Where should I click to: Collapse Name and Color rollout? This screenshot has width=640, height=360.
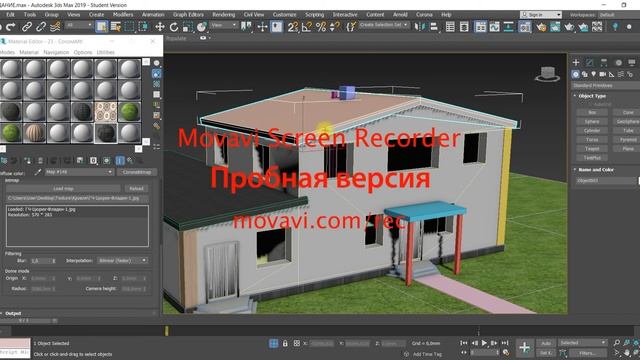(596, 169)
